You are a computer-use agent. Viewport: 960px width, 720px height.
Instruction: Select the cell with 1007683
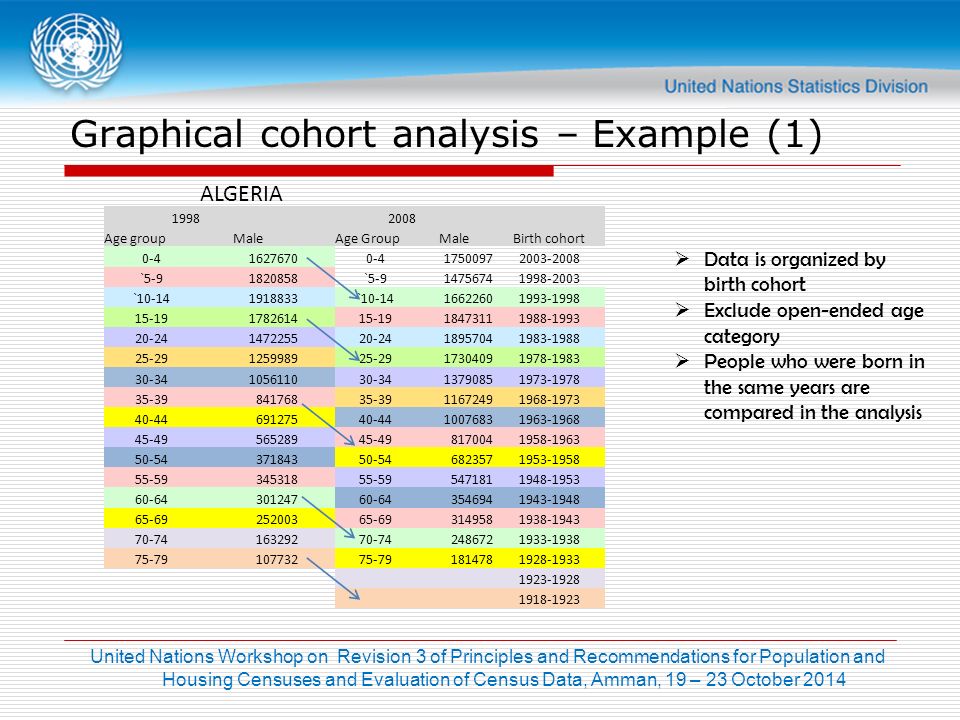click(468, 419)
